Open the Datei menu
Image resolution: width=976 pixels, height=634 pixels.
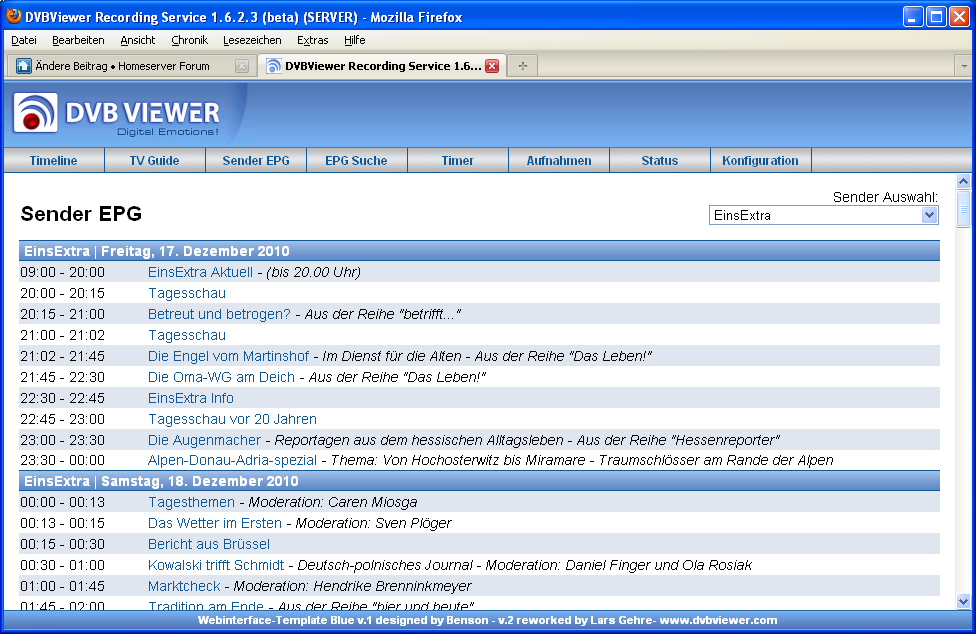pyautogui.click(x=24, y=40)
